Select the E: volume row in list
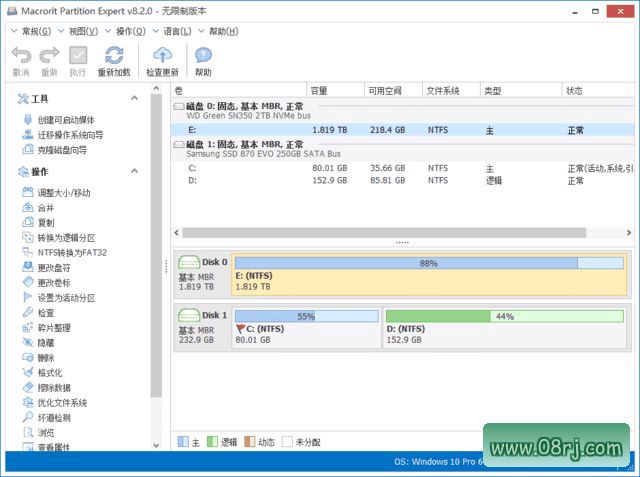Viewport: 640px width, 477px height. [x=402, y=130]
